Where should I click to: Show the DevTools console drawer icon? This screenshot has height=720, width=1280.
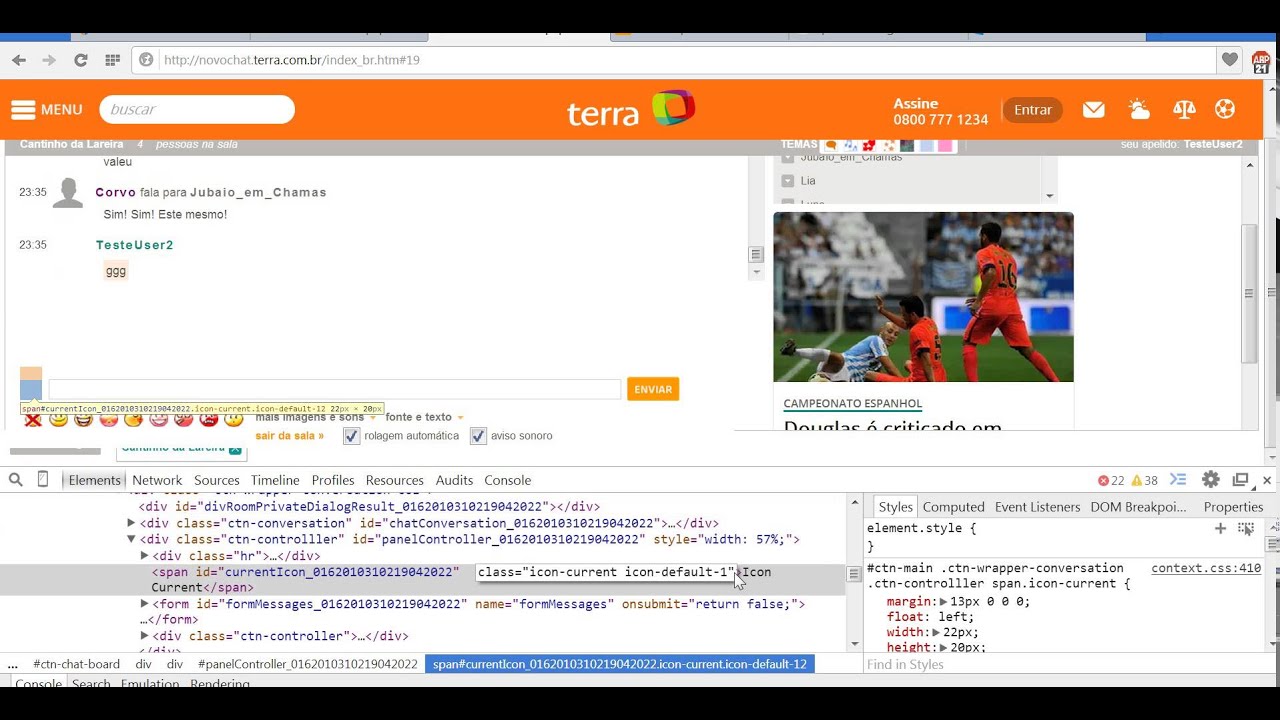pos(1178,480)
